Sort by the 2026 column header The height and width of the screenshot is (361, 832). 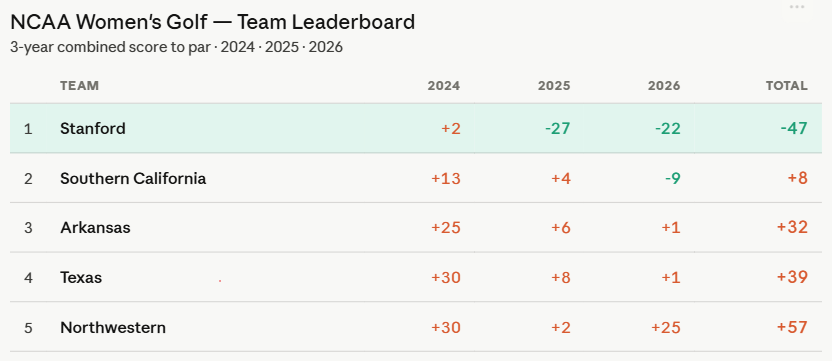click(664, 86)
